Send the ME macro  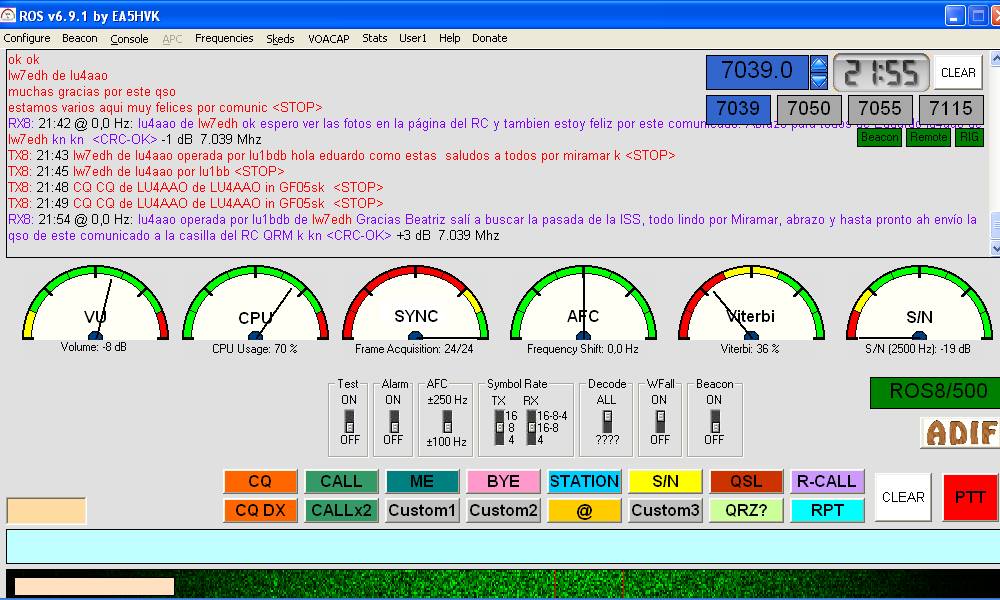(422, 481)
